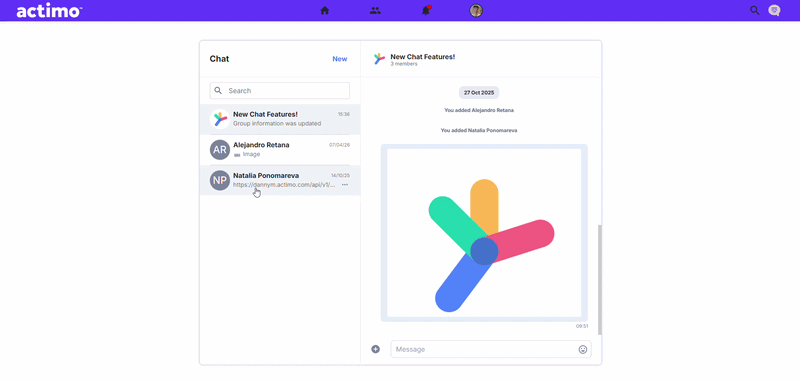Click the Chat panel heading
Image resolution: width=800 pixels, height=381 pixels.
219,59
